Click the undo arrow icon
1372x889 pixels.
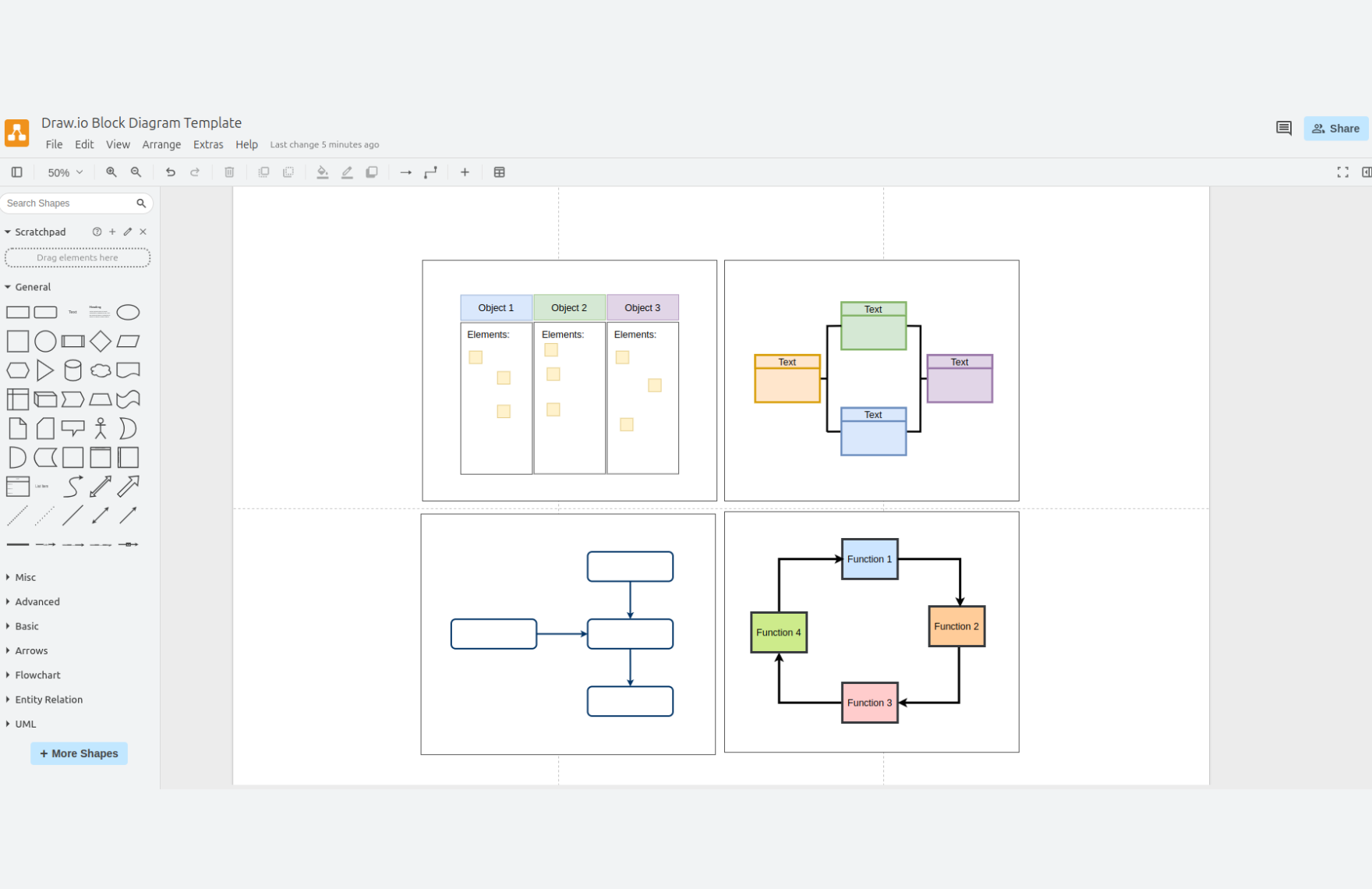(x=170, y=172)
